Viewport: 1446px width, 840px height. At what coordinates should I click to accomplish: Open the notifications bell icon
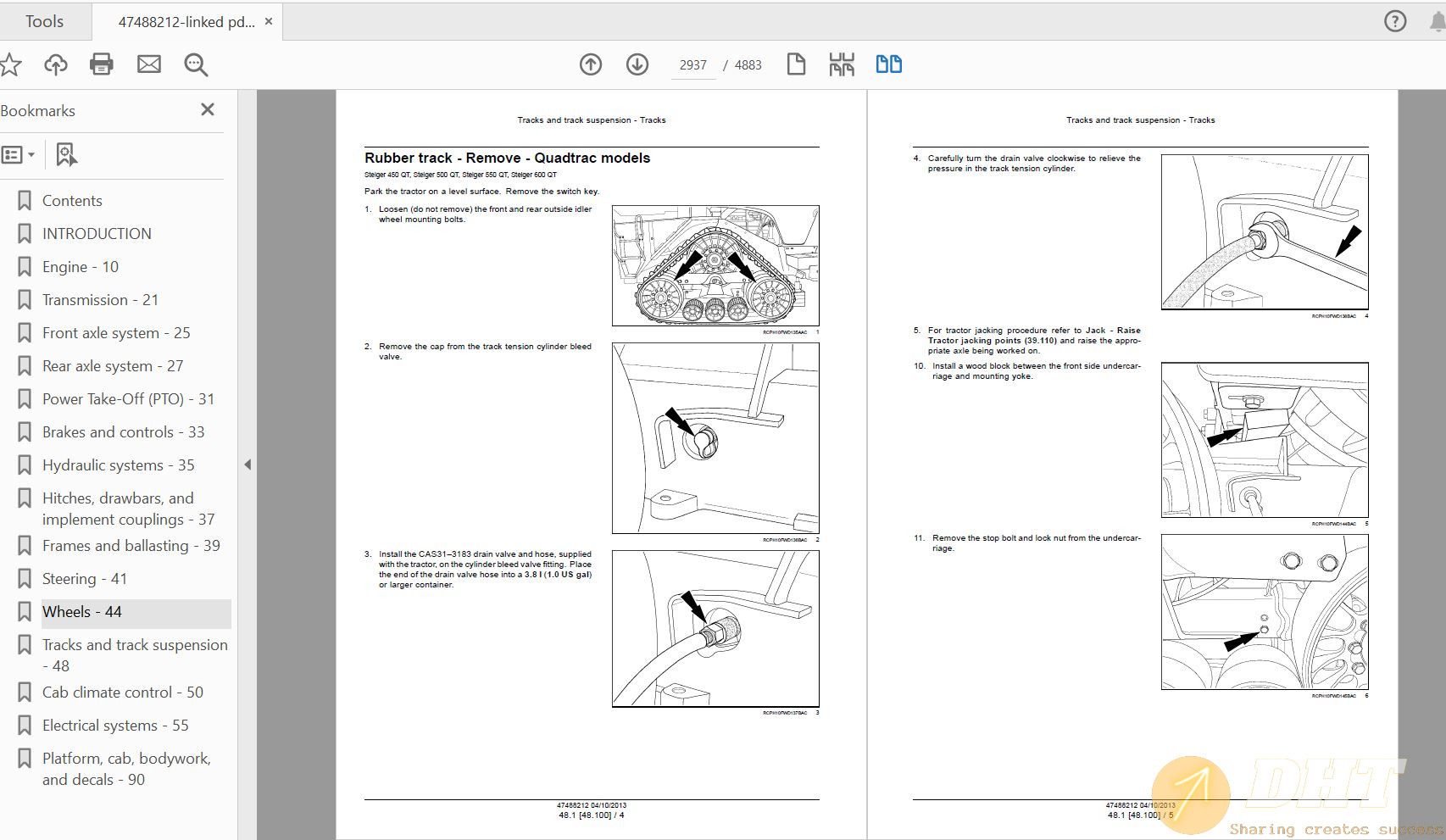[x=1438, y=21]
